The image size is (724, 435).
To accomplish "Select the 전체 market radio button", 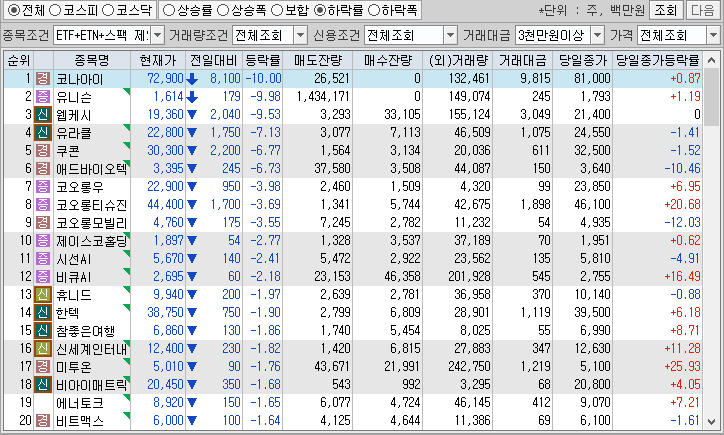I will [x=14, y=10].
